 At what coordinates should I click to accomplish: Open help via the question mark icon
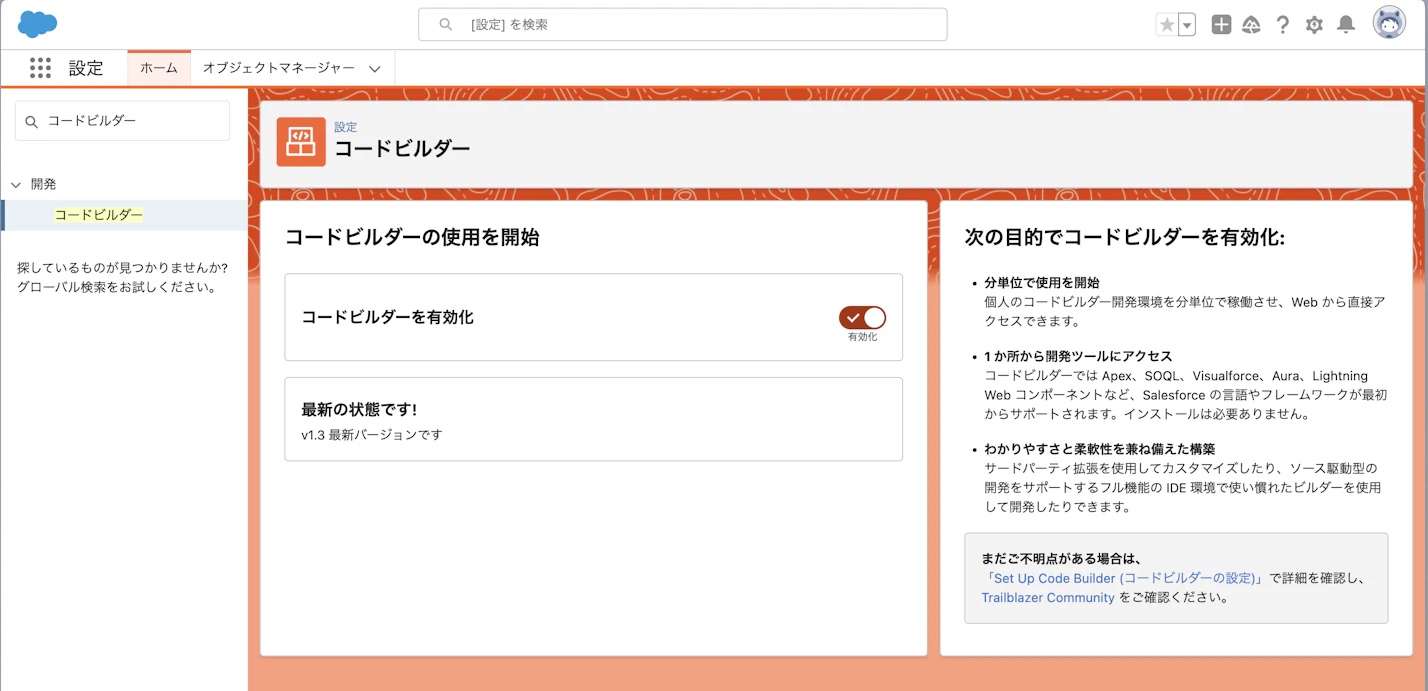1283,24
